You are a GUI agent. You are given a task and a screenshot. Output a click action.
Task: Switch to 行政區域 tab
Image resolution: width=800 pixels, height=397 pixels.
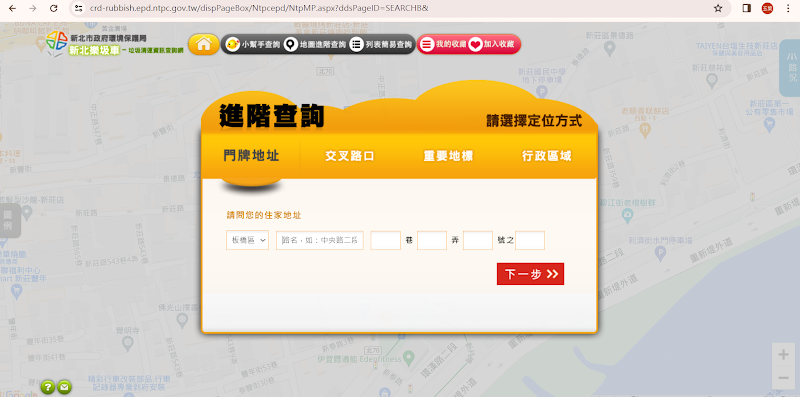(x=546, y=156)
